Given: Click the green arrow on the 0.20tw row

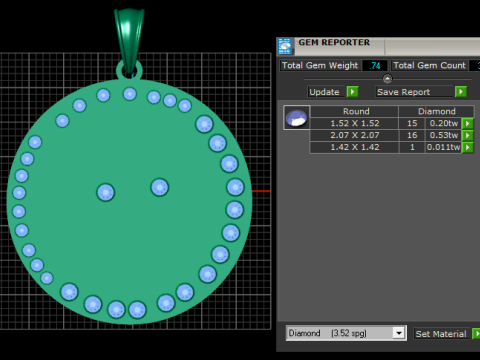Looking at the screenshot, I should [x=468, y=123].
